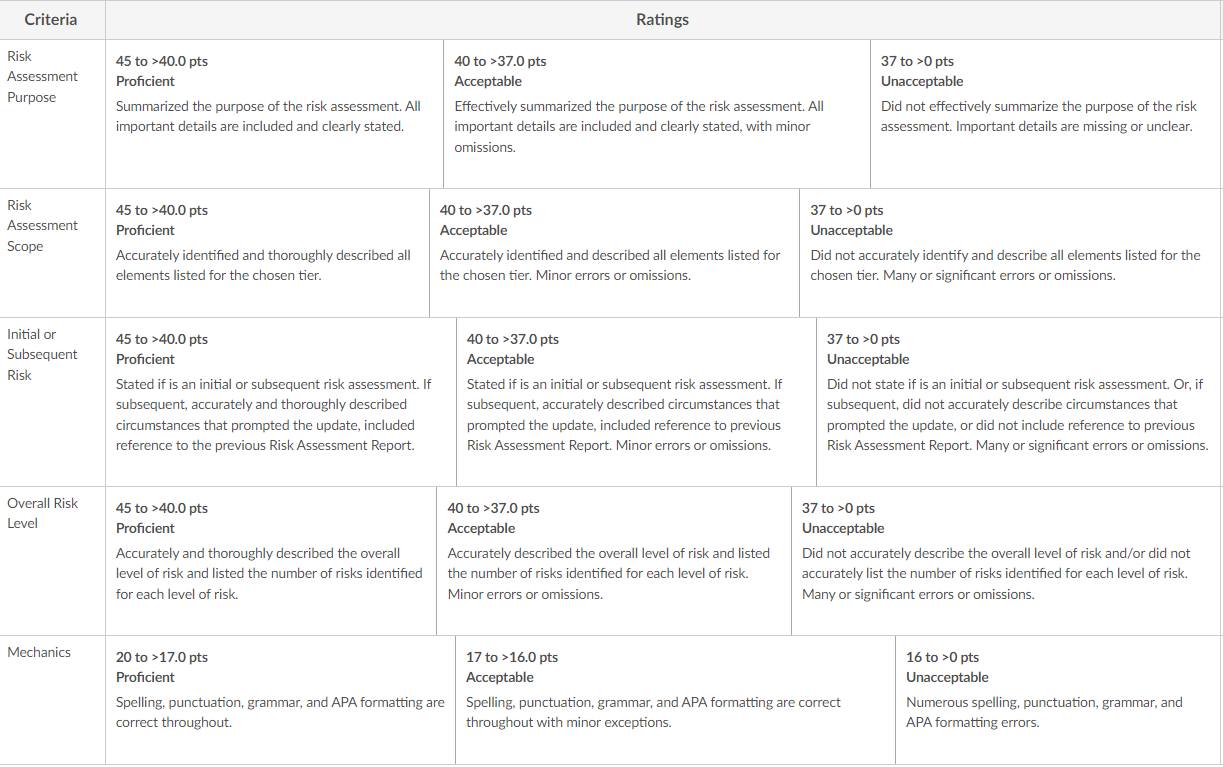Pick Unacceptable rating for Risk Assessment Scope
The width and height of the screenshot is (1223, 767).
coord(1011,253)
